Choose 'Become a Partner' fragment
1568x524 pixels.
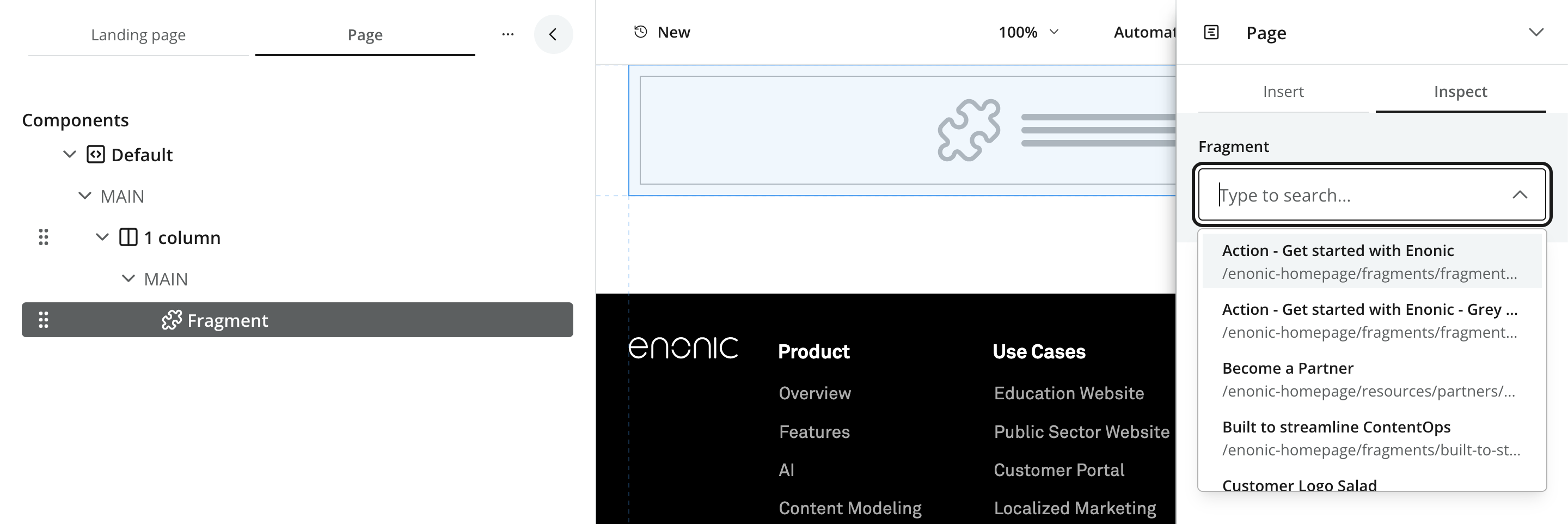1372,379
